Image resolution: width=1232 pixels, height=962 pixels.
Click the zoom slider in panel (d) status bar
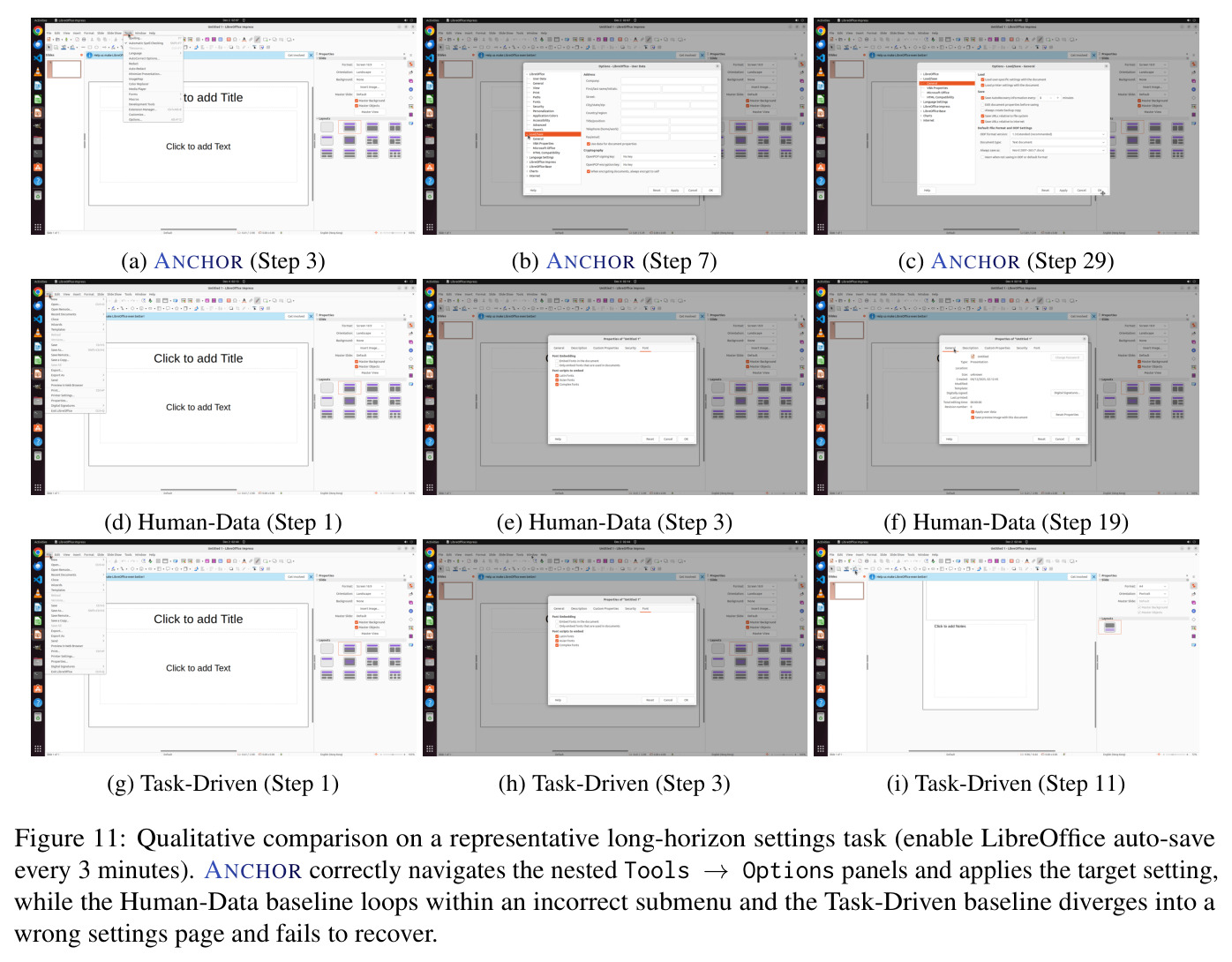(x=392, y=493)
